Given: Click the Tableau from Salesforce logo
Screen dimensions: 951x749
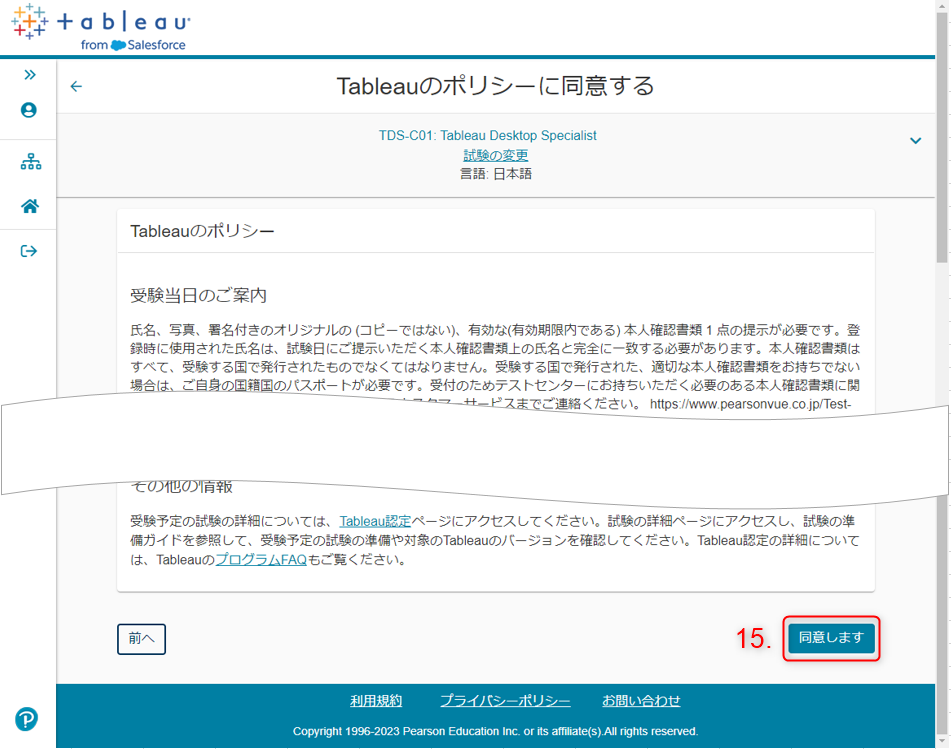Looking at the screenshot, I should tap(101, 28).
